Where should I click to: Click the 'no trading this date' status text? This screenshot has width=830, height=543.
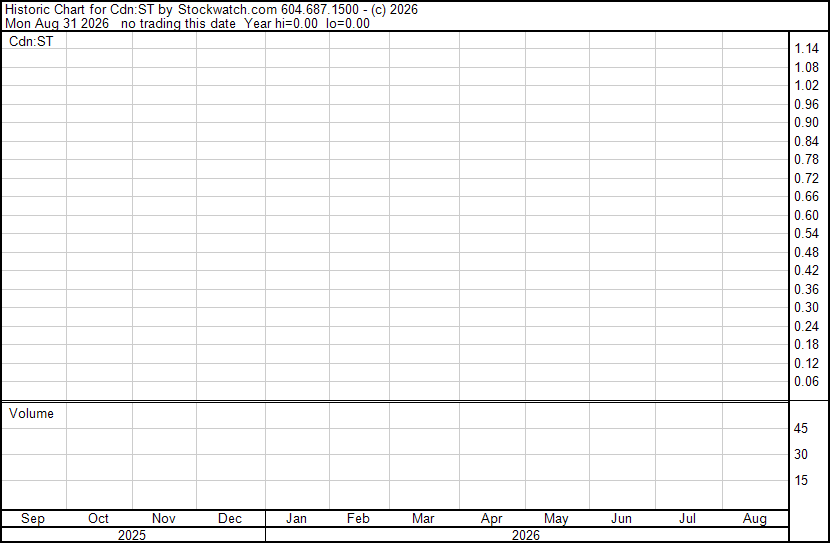(x=178, y=23)
